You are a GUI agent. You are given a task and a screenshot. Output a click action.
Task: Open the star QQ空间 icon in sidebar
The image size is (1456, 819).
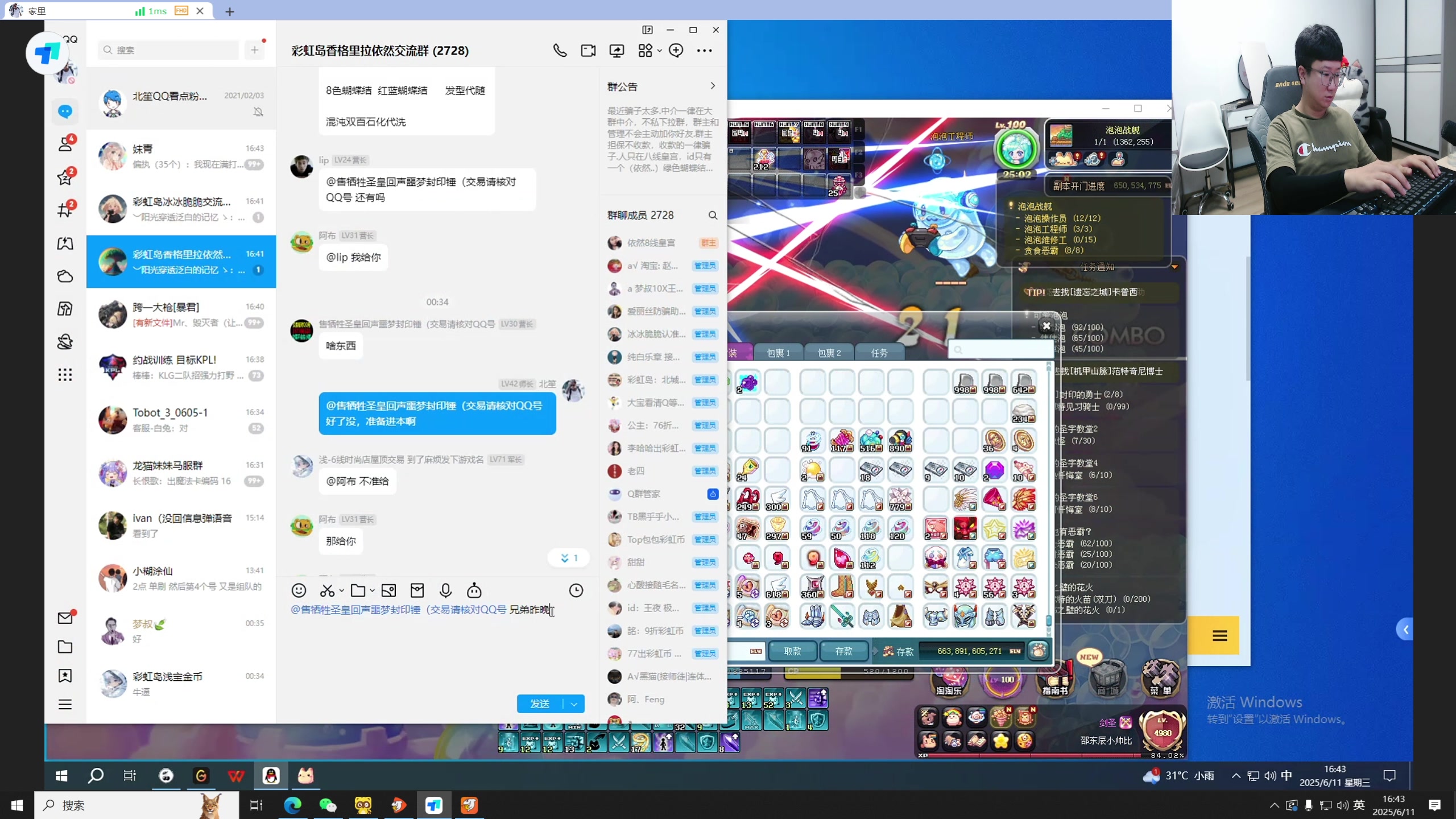65,177
